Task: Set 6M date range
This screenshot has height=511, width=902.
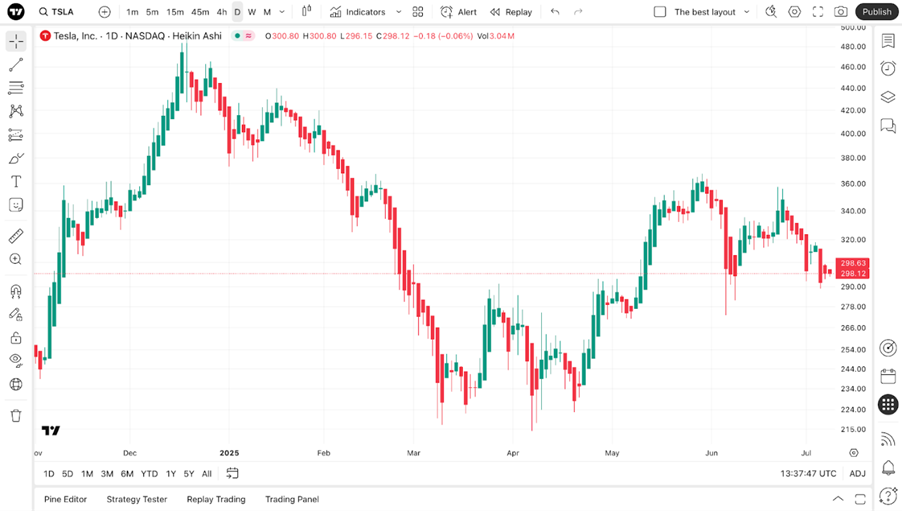Action: click(127, 474)
